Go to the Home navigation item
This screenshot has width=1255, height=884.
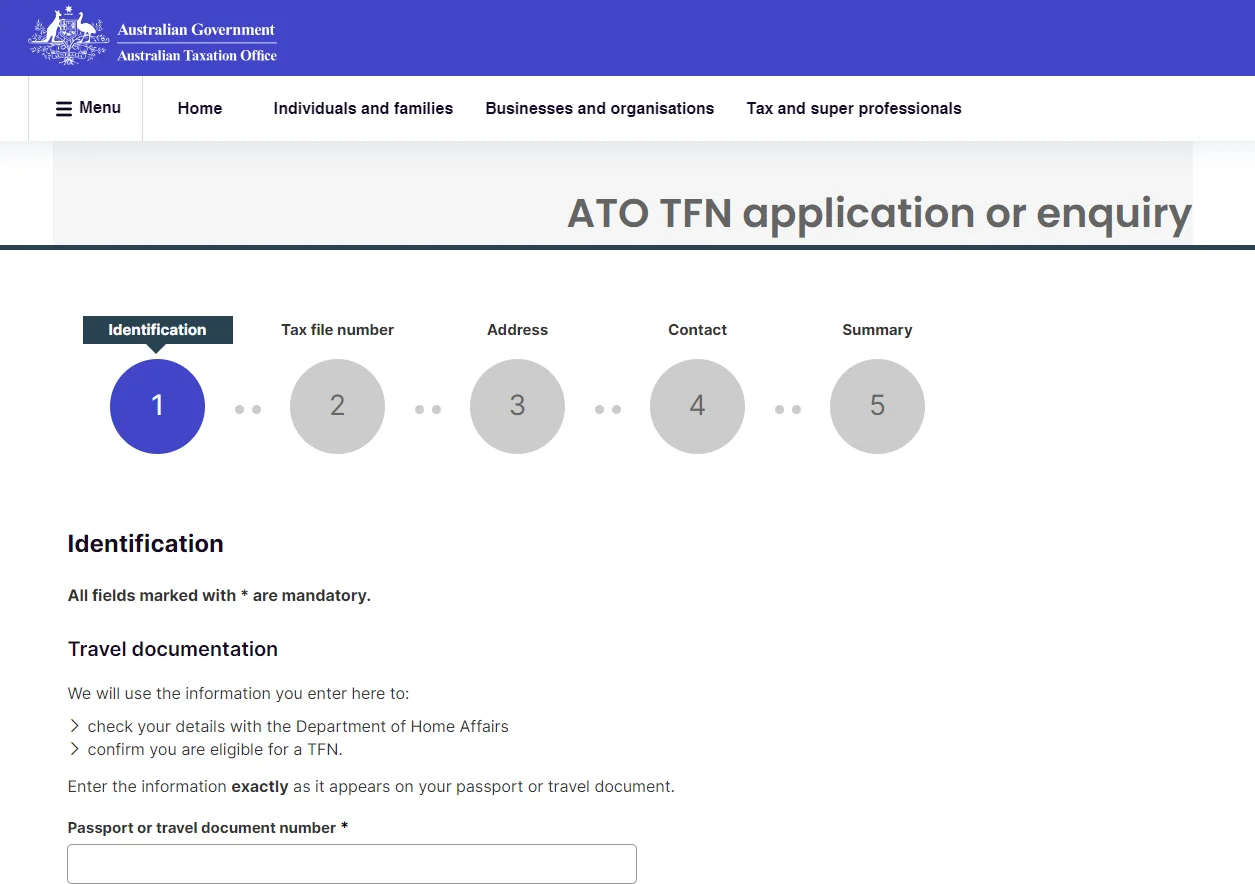click(200, 109)
